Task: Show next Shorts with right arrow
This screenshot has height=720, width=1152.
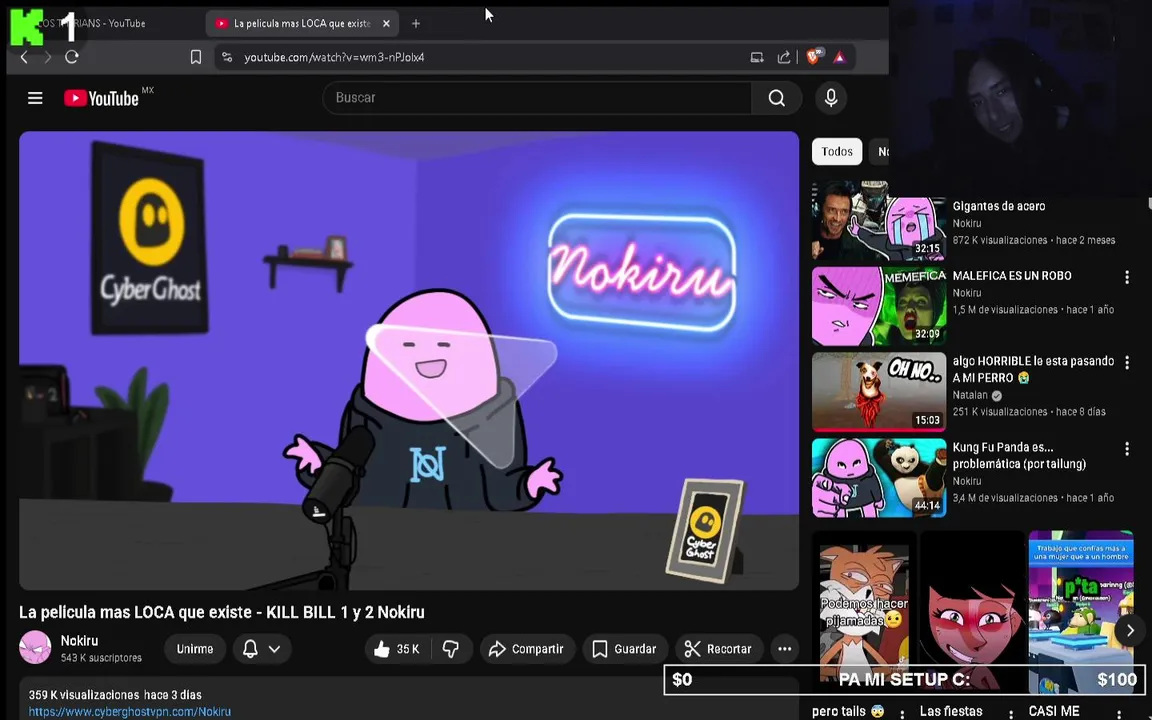Action: pyautogui.click(x=1130, y=630)
